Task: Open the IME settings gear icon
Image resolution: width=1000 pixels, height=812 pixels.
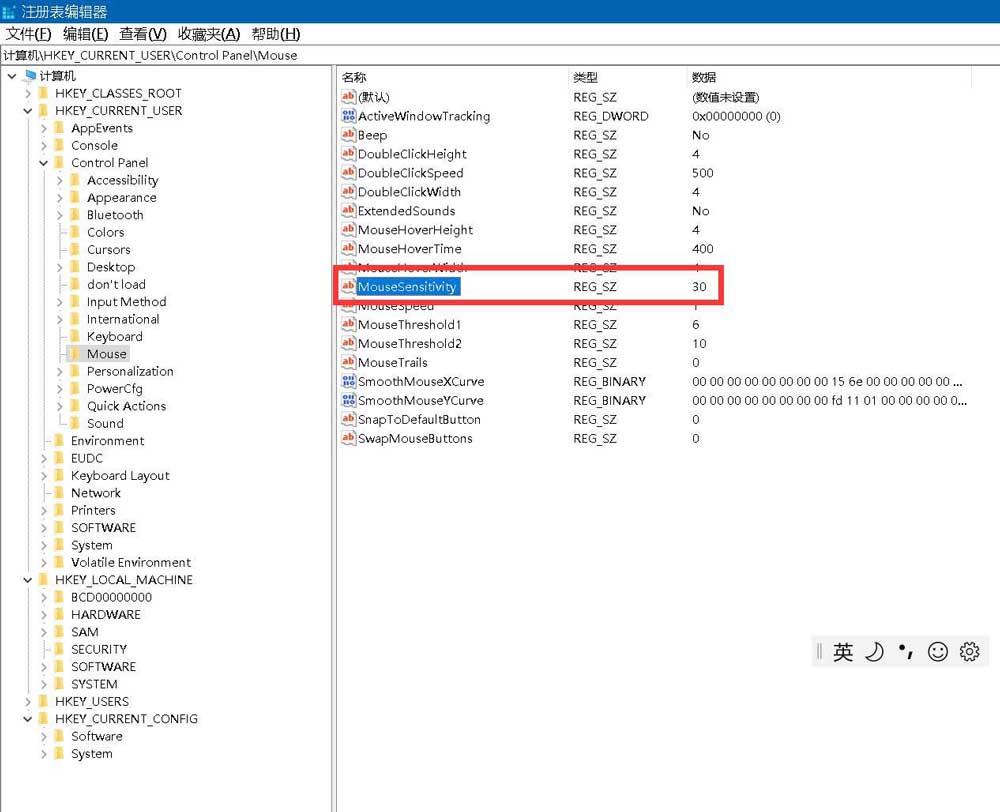Action: tap(969, 652)
